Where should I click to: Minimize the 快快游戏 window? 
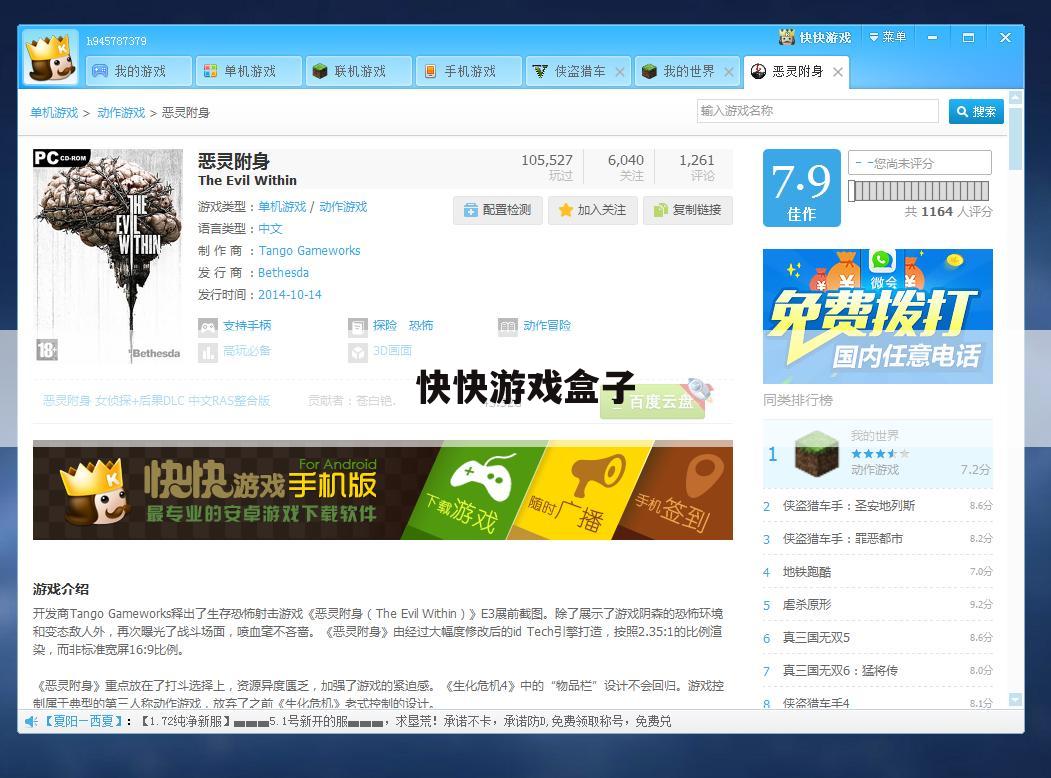[932, 38]
